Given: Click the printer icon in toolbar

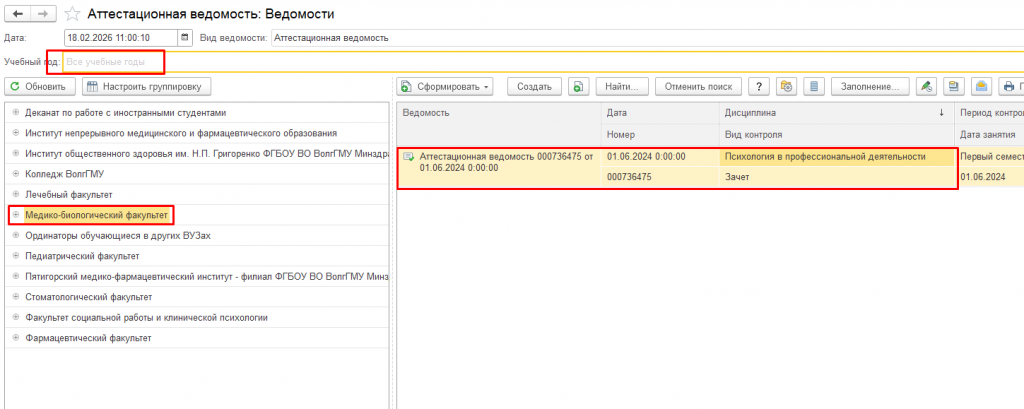Looking at the screenshot, I should point(1008,86).
